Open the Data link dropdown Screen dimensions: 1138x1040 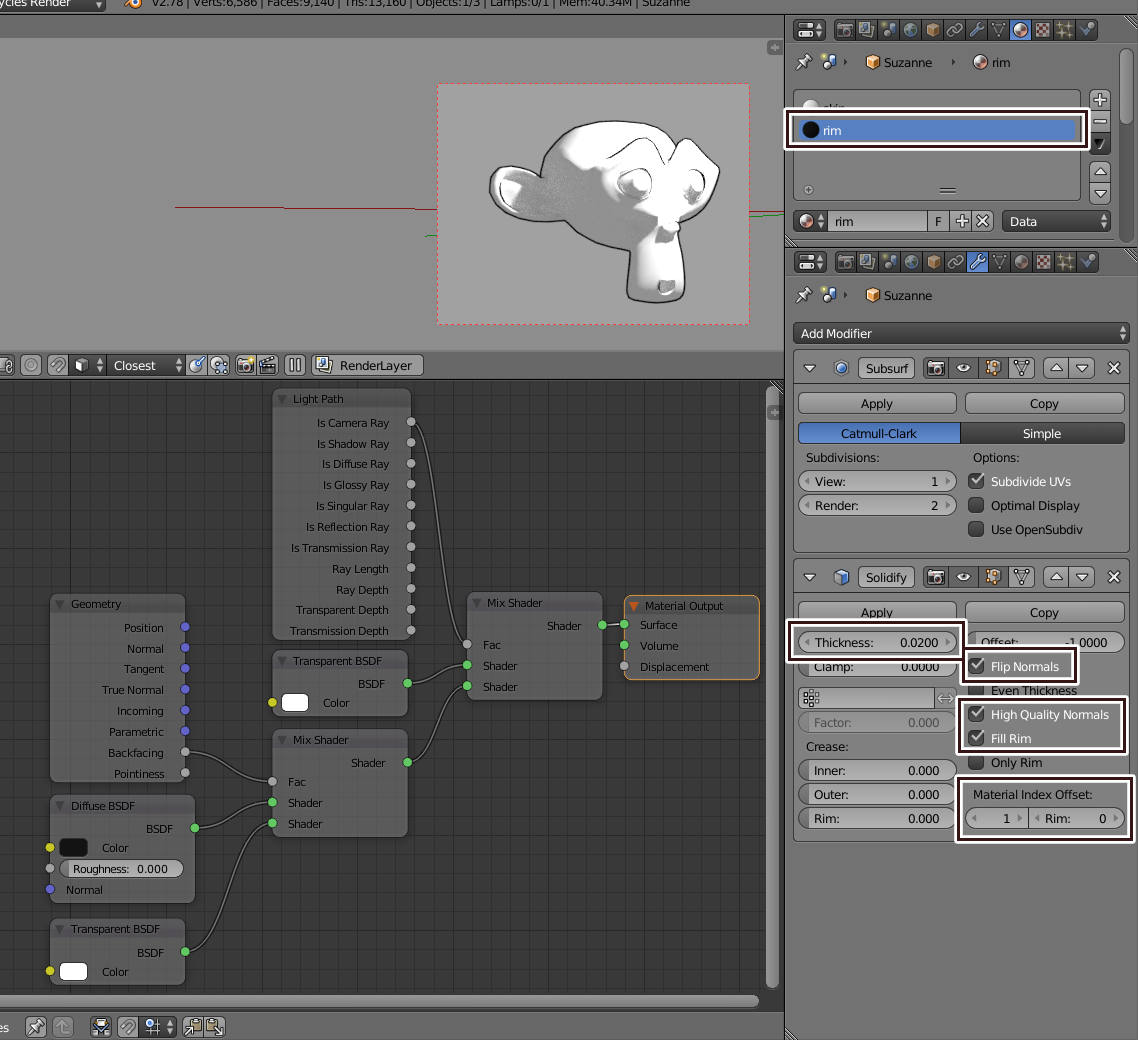point(1056,221)
